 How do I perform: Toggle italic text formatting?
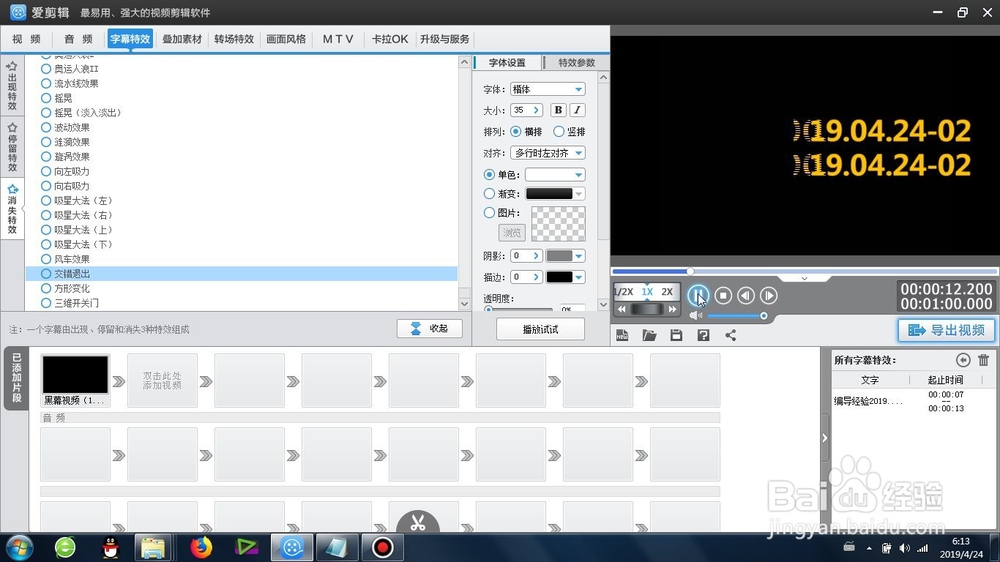tap(577, 110)
